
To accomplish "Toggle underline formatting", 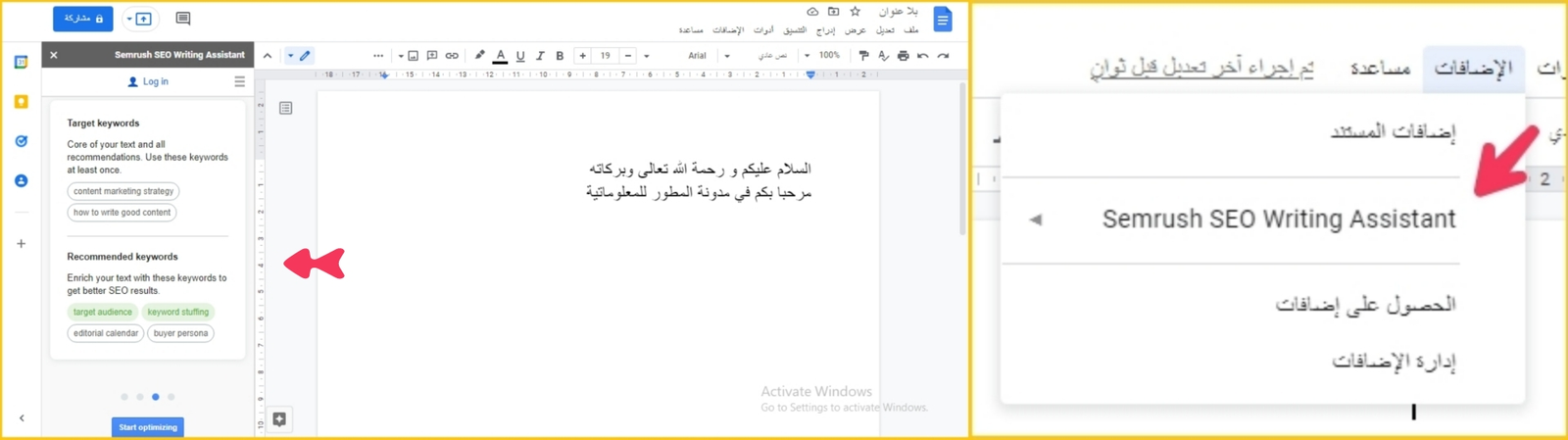I will click(x=520, y=56).
